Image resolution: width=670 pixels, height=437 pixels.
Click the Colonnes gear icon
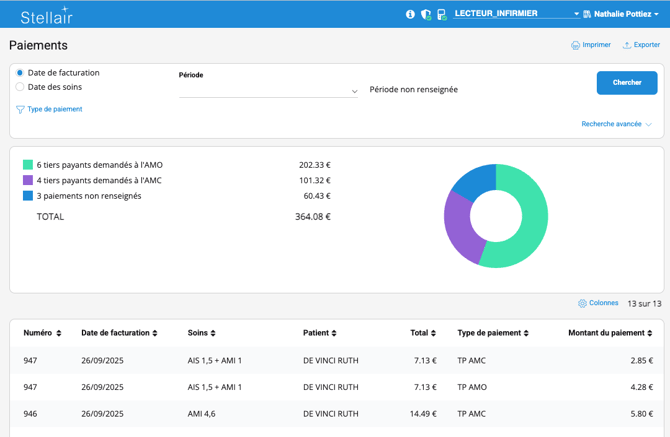point(583,303)
